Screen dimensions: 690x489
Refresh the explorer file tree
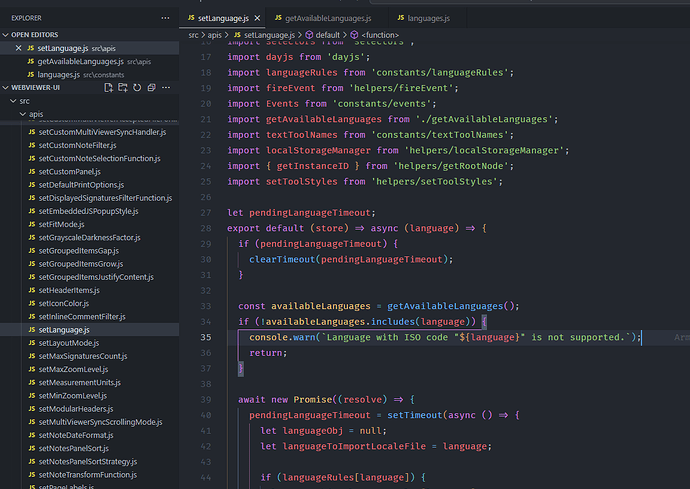139,88
